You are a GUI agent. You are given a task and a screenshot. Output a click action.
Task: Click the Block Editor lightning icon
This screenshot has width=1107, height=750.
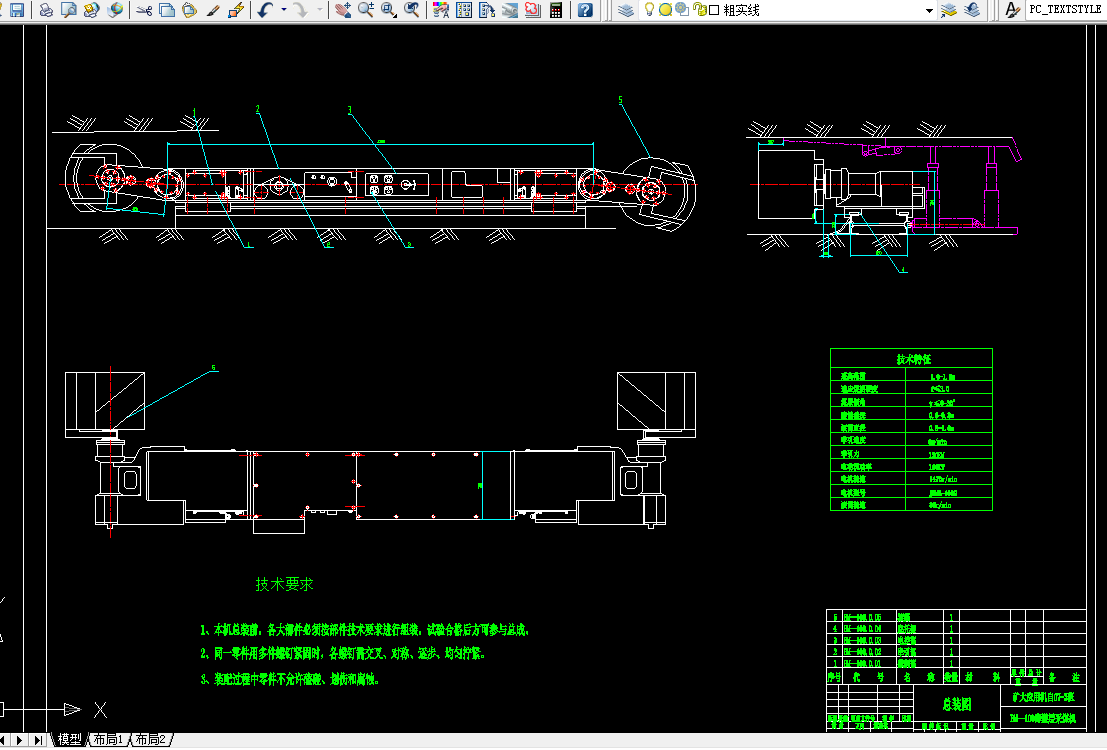click(236, 10)
